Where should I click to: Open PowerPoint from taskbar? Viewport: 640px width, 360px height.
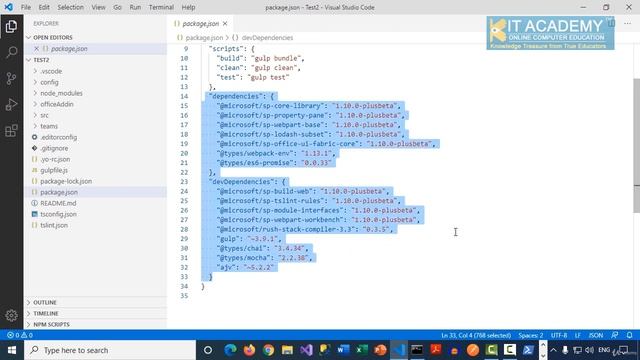pyautogui.click(x=380, y=350)
